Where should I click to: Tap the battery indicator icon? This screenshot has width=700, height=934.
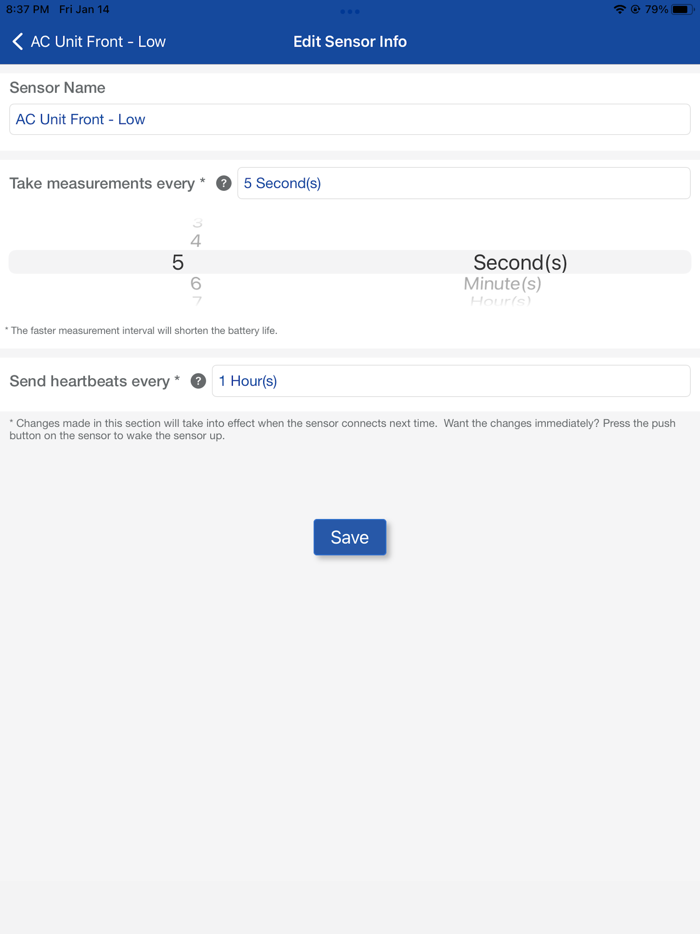682,9
